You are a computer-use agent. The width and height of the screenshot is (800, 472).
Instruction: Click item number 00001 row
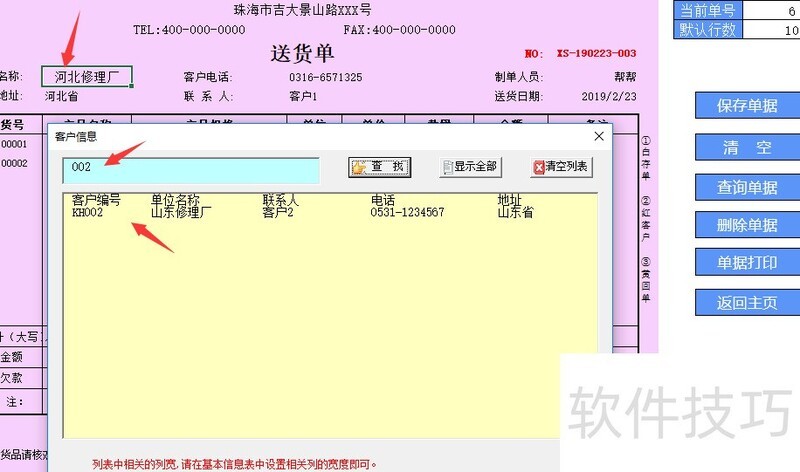pos(14,144)
